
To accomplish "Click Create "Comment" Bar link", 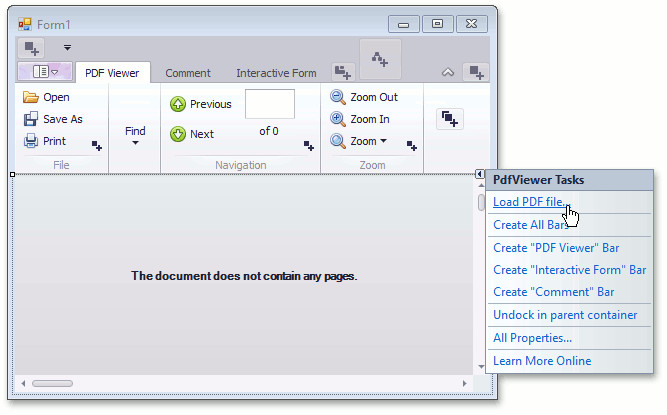I will tap(553, 292).
